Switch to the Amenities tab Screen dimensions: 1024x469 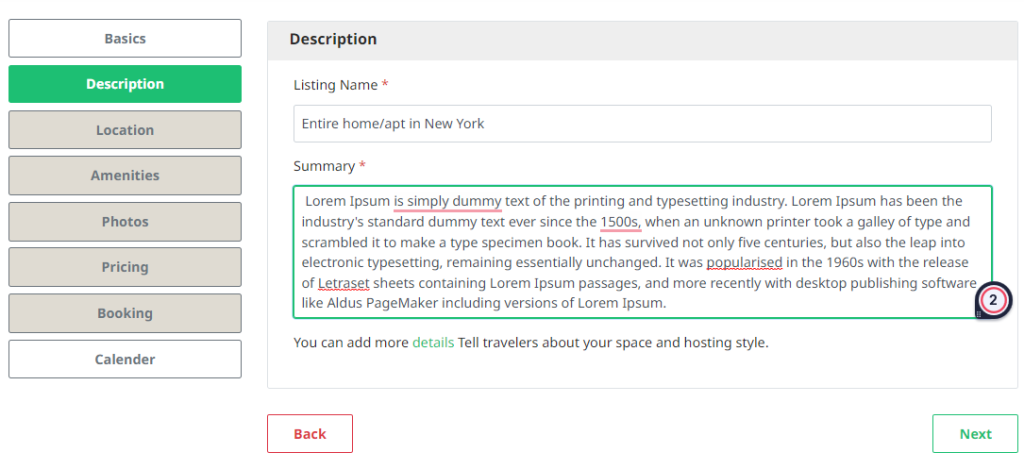(125, 176)
